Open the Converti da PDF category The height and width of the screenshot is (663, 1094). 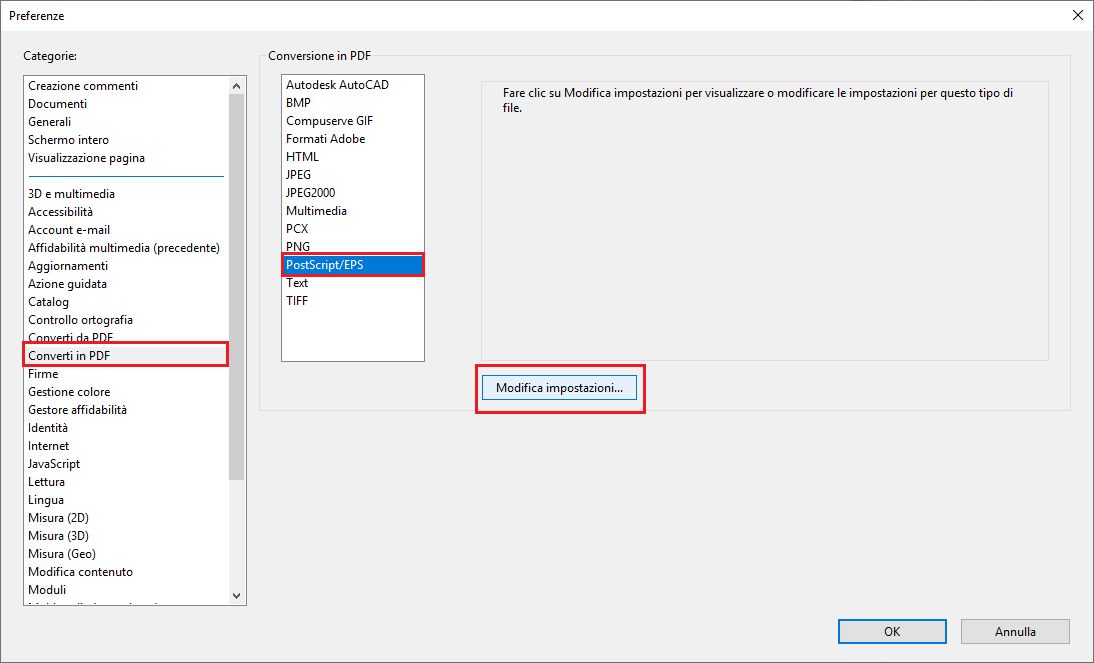coord(70,337)
